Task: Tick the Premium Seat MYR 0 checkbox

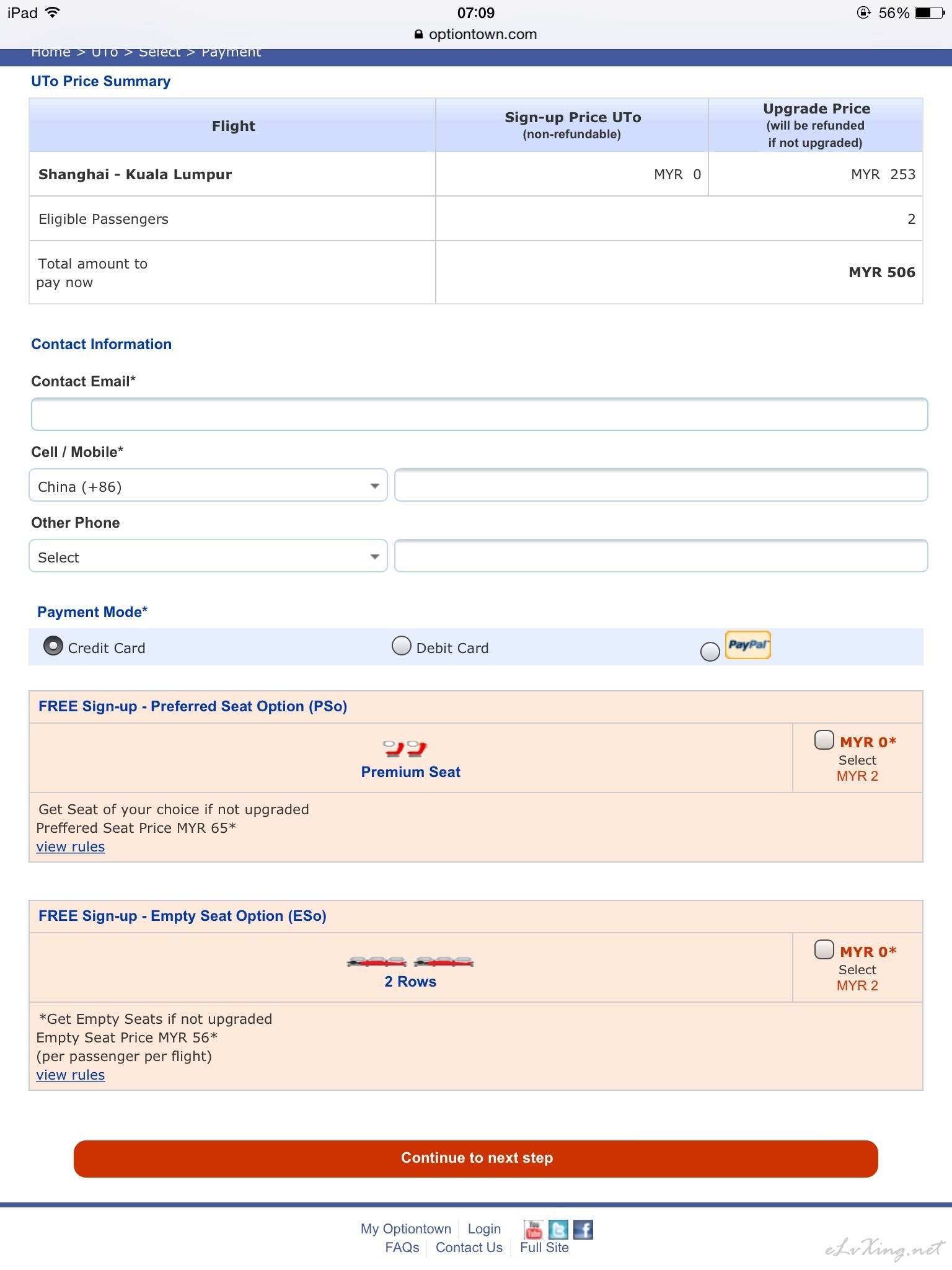Action: pos(824,740)
